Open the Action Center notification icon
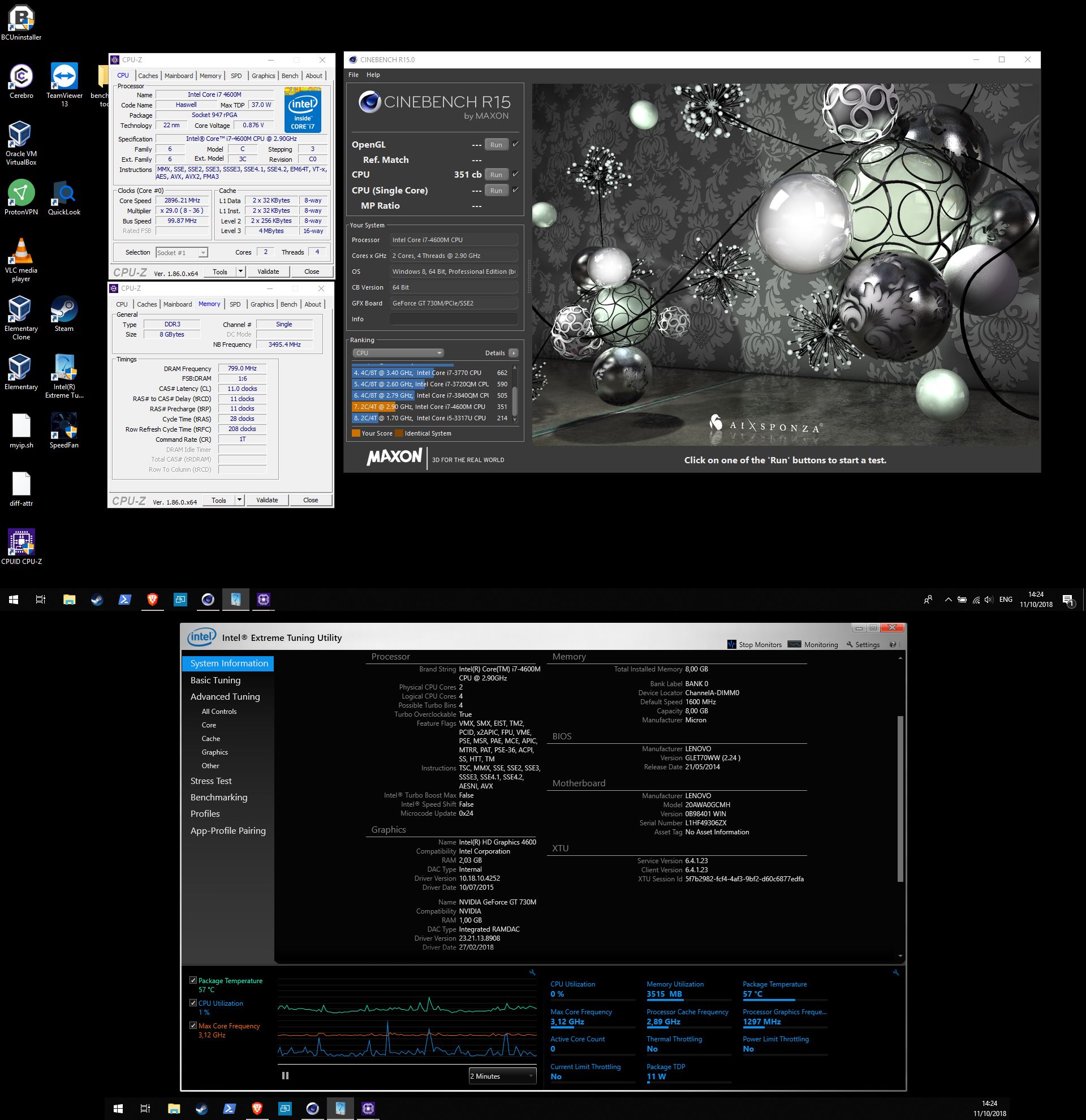The height and width of the screenshot is (1120, 1086). click(x=1068, y=600)
